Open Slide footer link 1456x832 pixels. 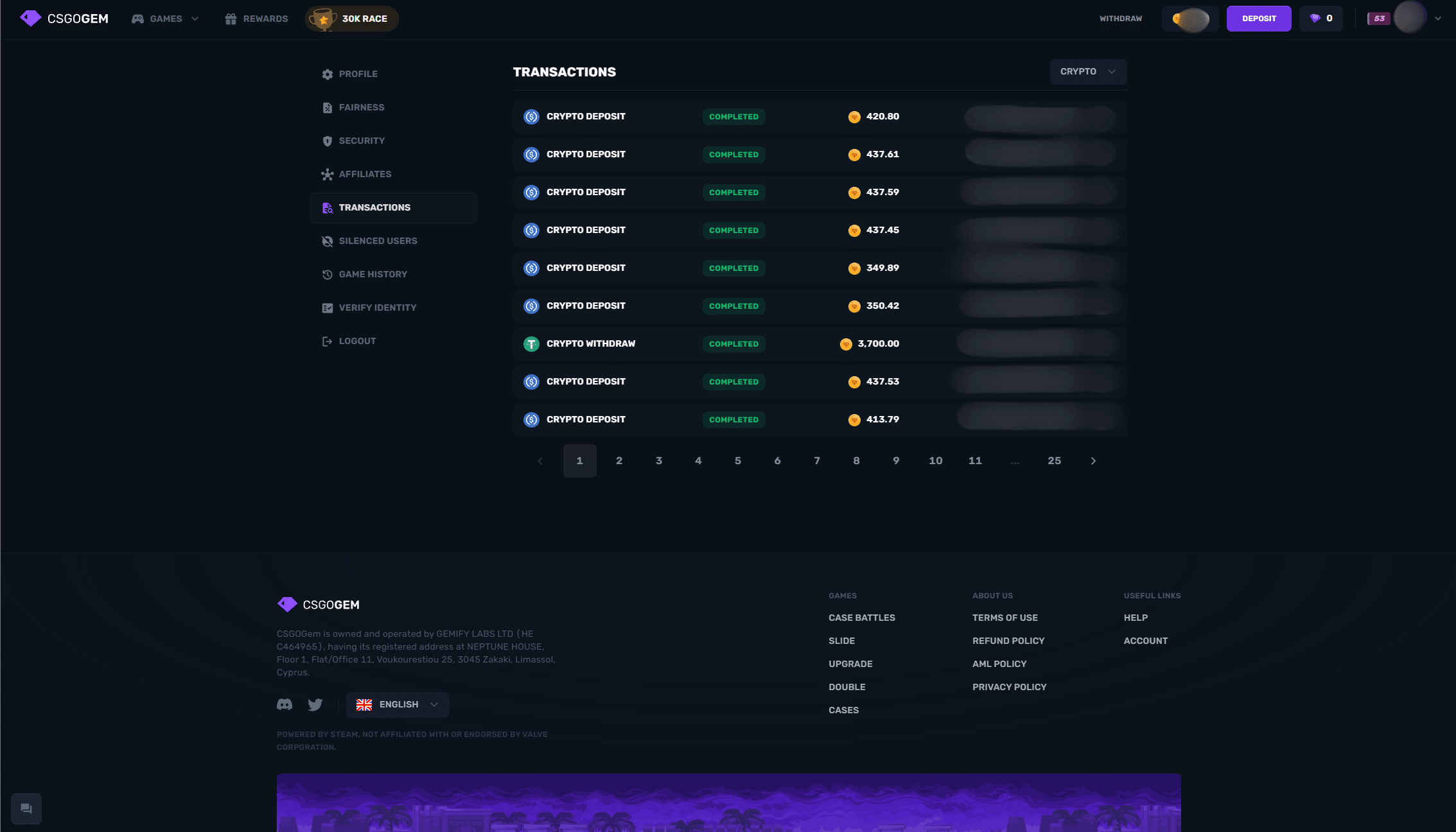point(841,641)
